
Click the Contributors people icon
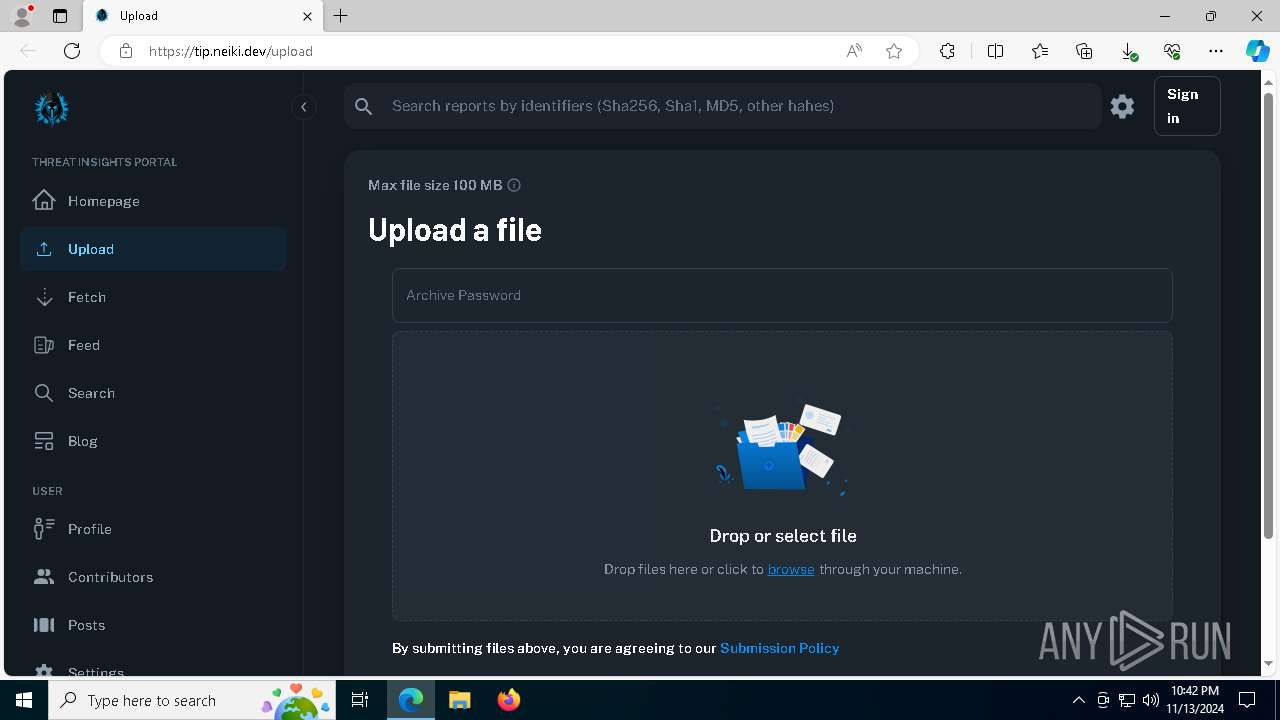(44, 577)
